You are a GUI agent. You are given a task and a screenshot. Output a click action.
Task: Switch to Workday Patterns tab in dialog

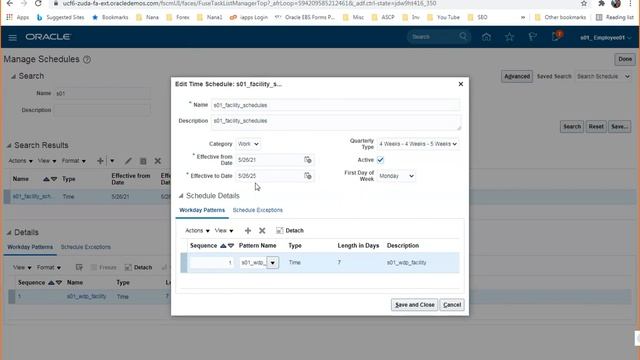(202, 210)
